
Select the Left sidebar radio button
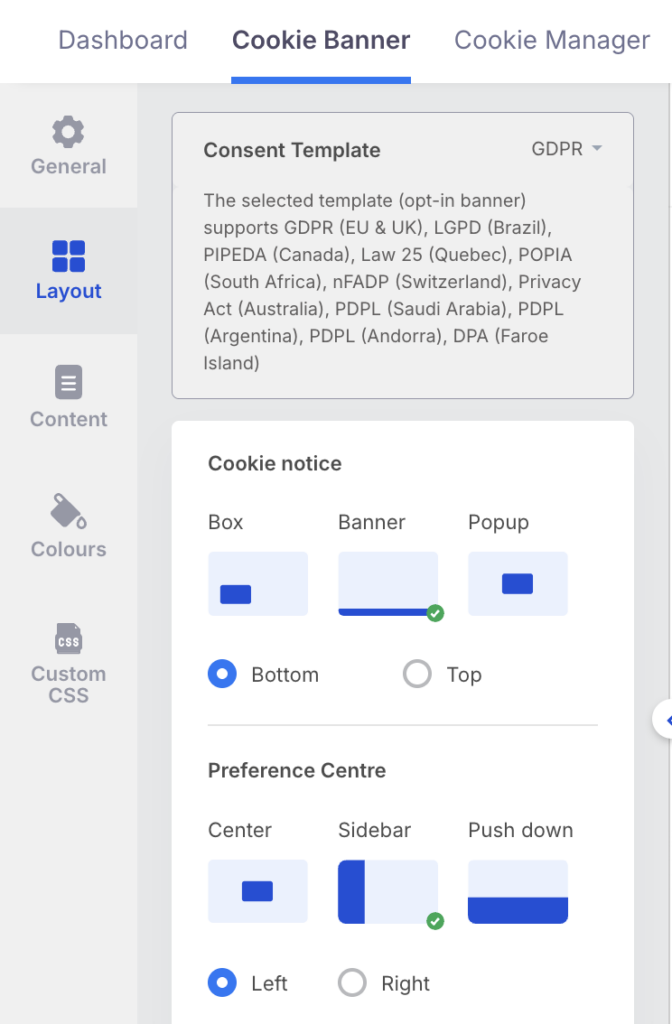(x=222, y=983)
